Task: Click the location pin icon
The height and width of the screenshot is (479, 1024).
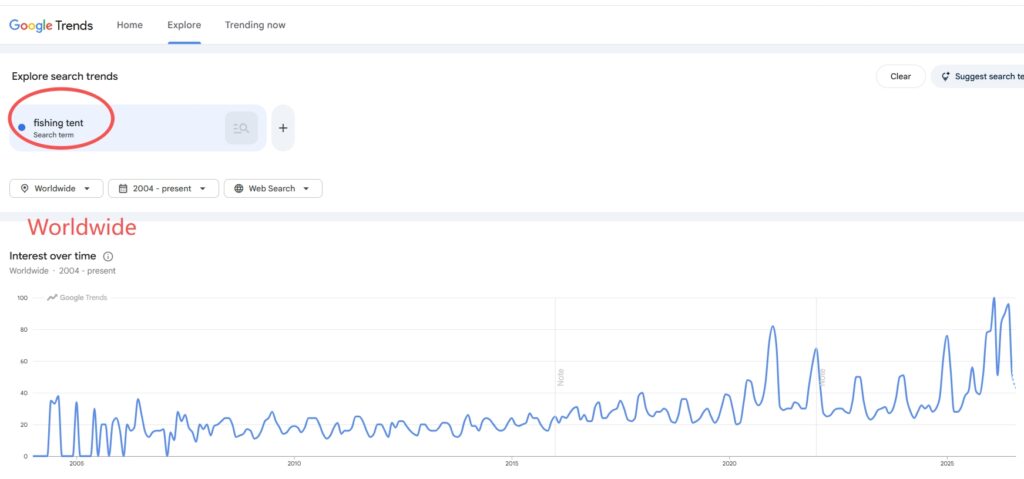Action: [x=25, y=188]
